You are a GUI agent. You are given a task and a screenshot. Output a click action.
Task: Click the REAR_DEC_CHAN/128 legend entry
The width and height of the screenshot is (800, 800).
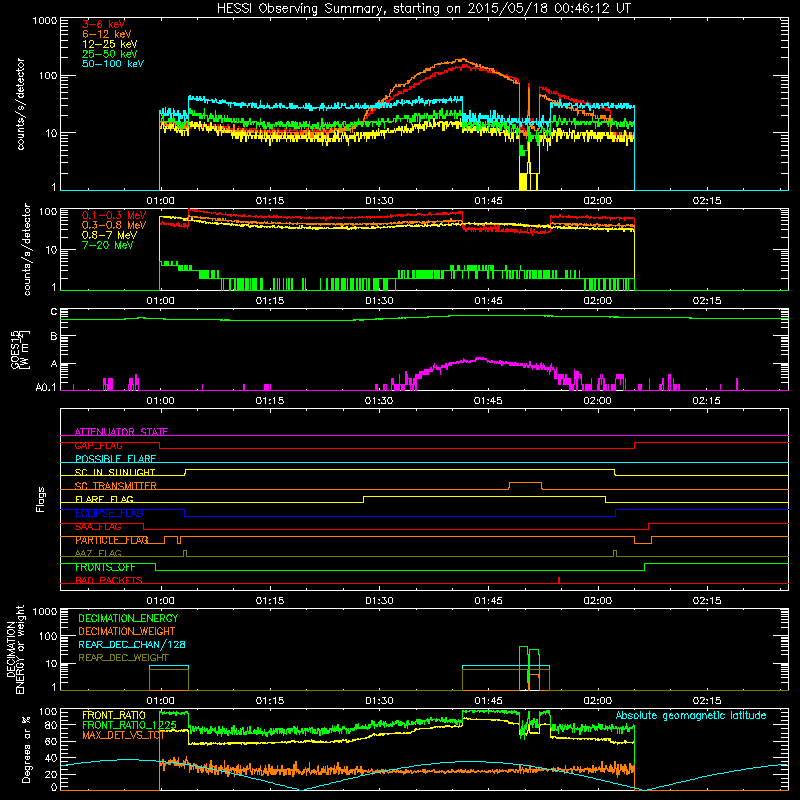[x=132, y=645]
